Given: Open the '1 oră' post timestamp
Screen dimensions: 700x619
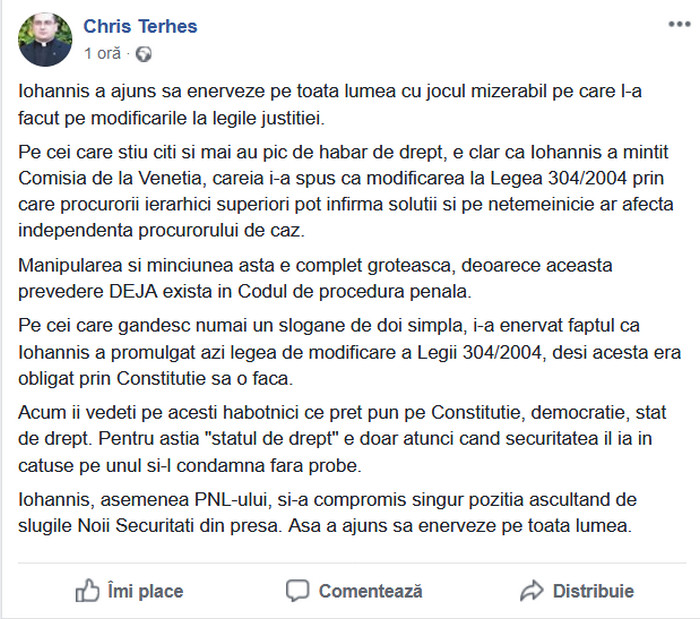Looking at the screenshot, I should point(102,54).
